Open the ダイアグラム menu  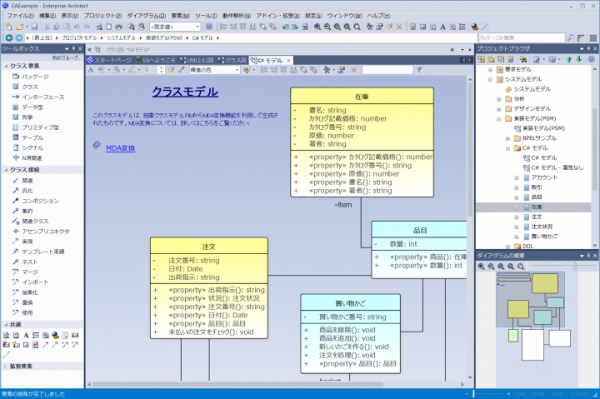(x=147, y=16)
